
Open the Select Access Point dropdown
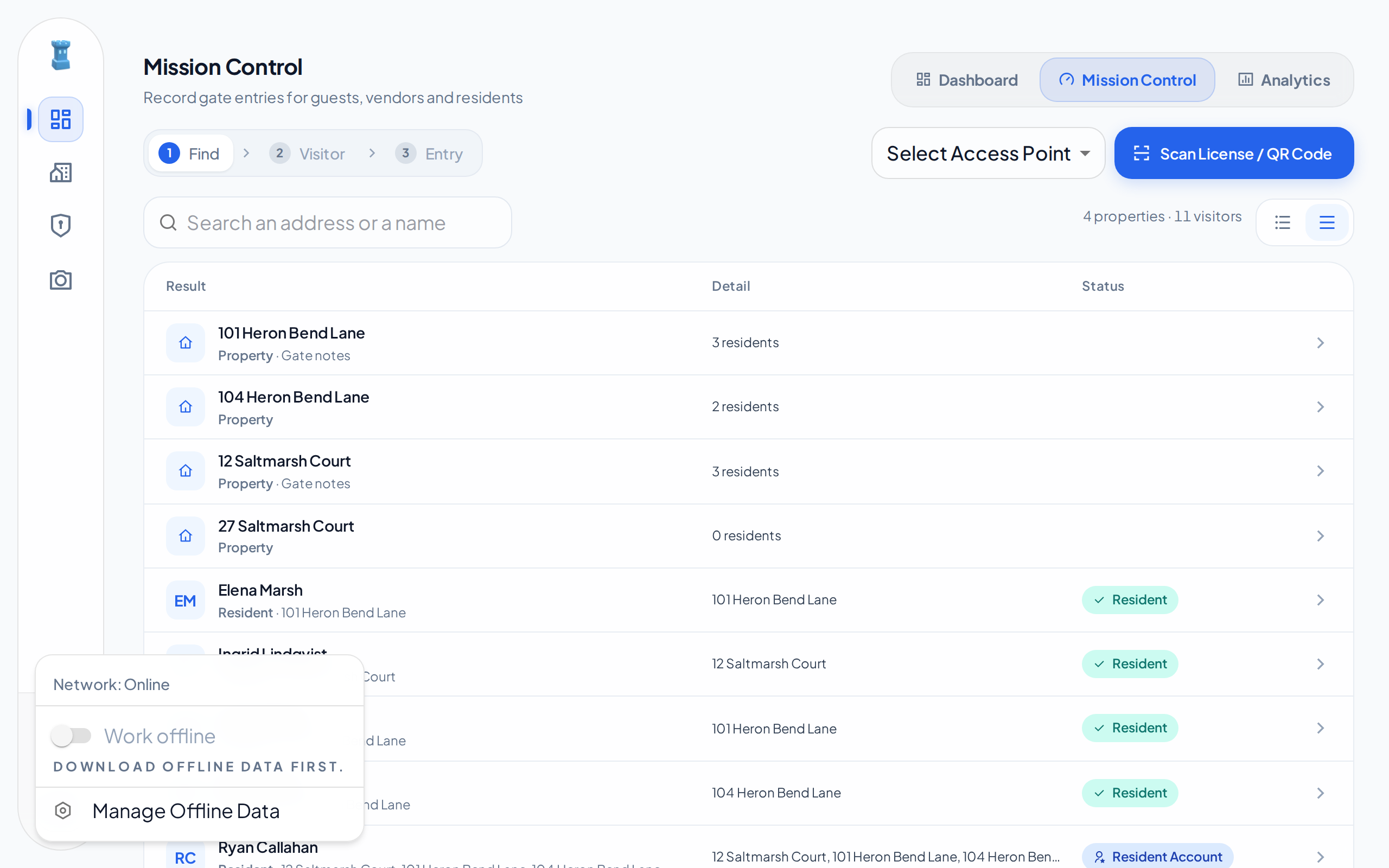pos(989,154)
